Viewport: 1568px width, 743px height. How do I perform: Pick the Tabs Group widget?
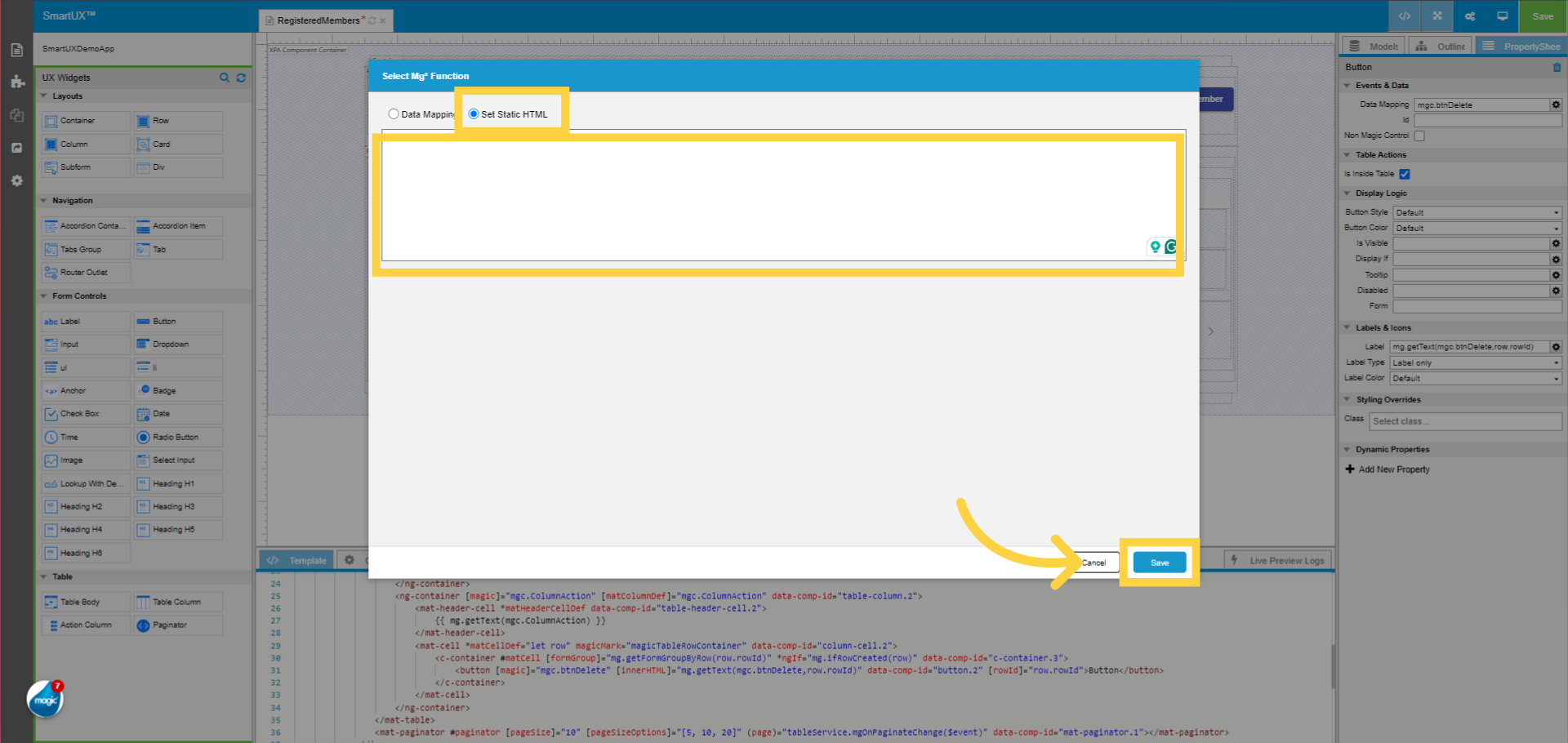pos(86,250)
